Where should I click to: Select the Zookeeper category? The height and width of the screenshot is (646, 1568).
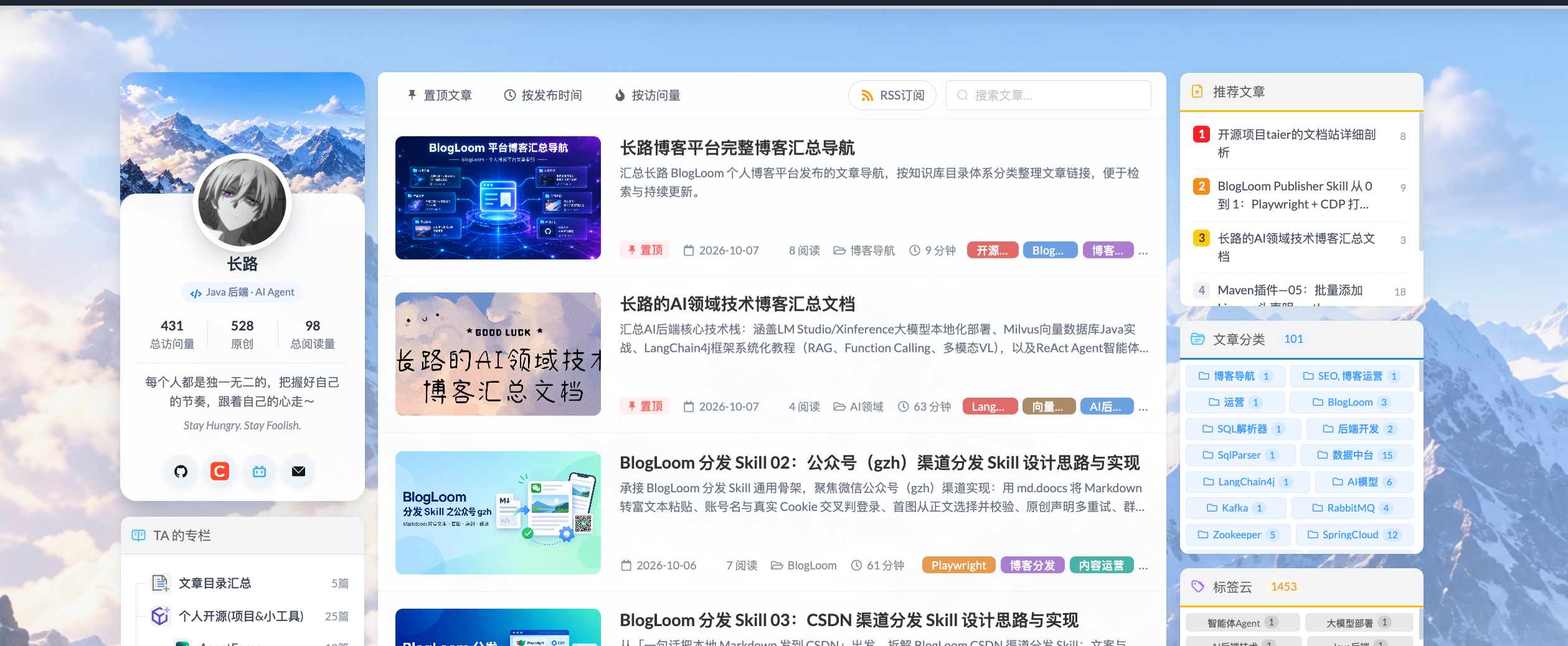(1238, 535)
